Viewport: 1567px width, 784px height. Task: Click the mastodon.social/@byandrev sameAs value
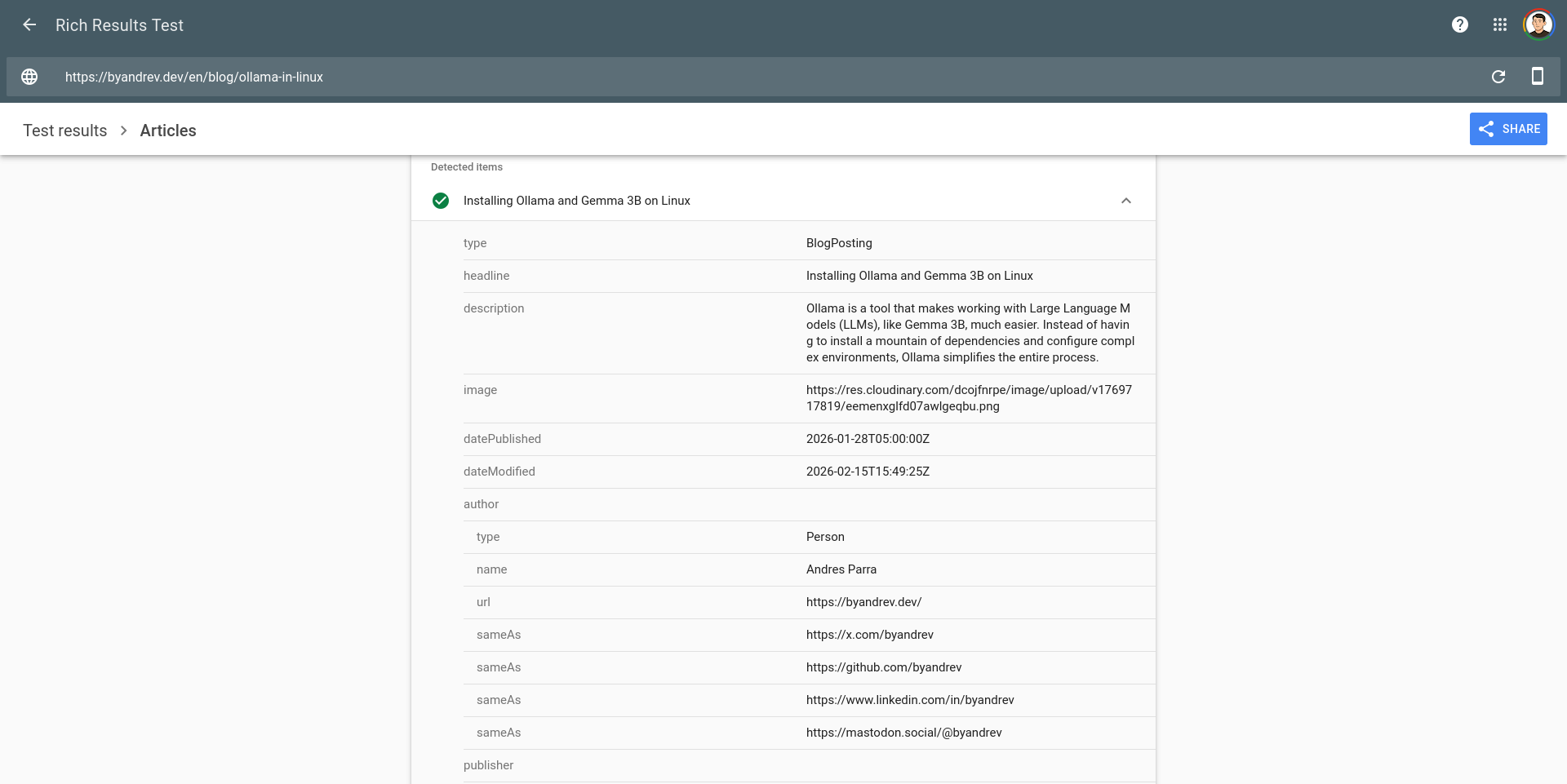coord(904,733)
